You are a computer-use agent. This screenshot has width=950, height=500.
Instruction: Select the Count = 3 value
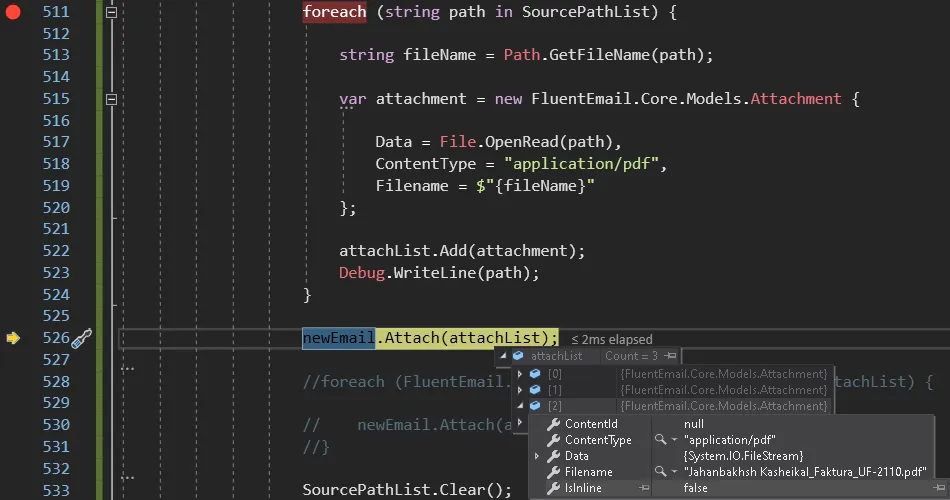(631, 356)
